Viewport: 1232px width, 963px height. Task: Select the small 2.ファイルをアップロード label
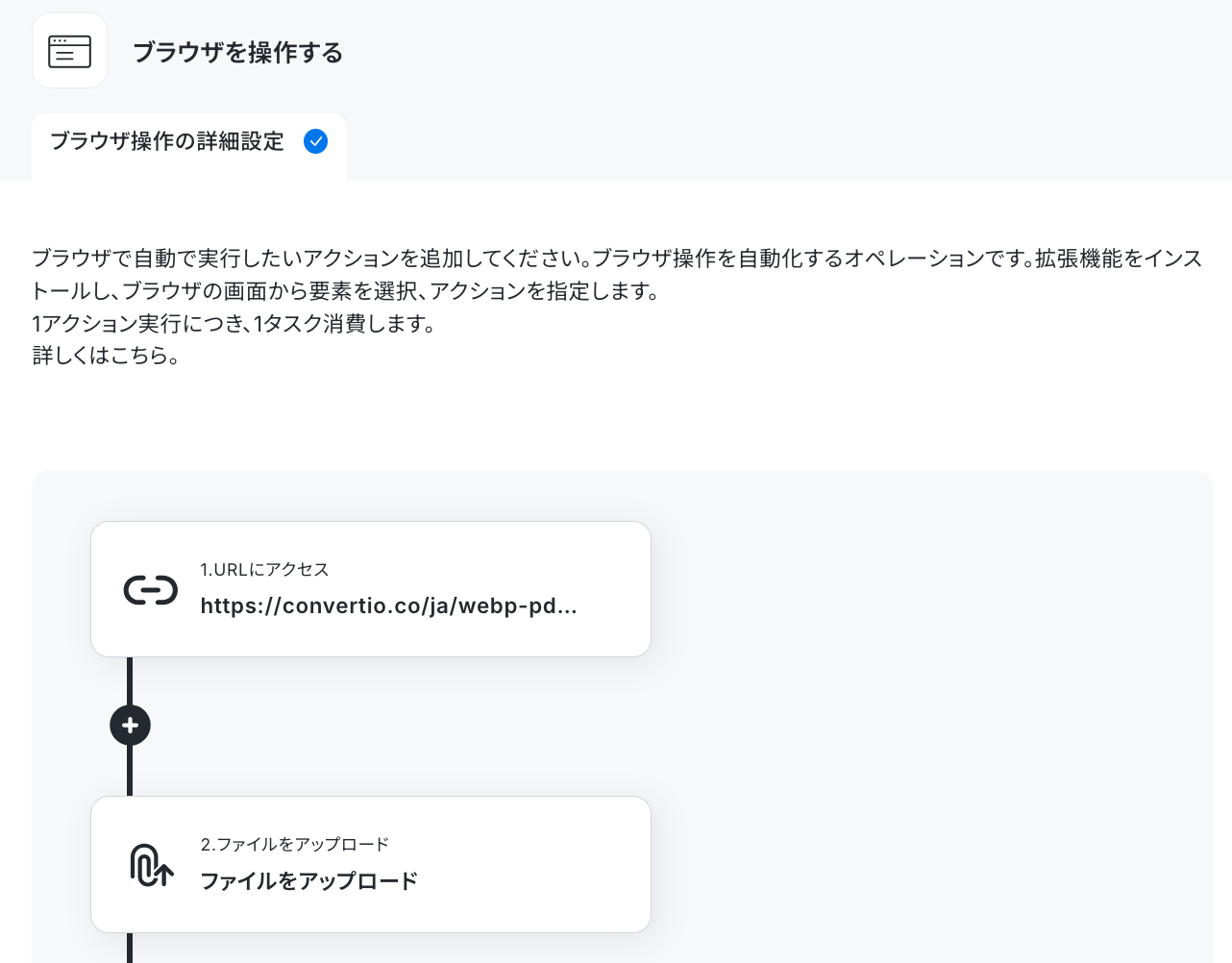(x=294, y=844)
